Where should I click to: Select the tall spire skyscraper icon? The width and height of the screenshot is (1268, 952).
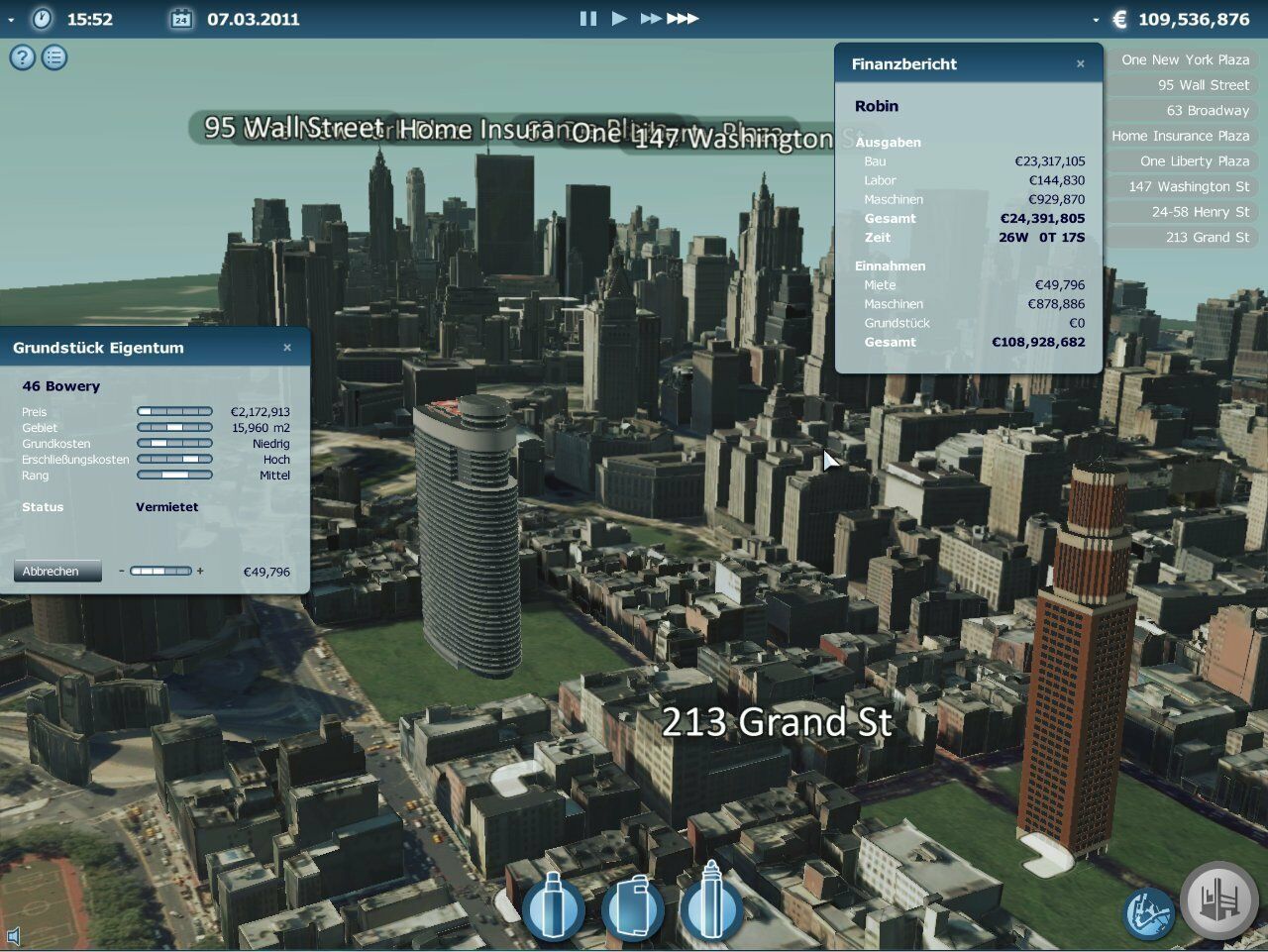710,902
